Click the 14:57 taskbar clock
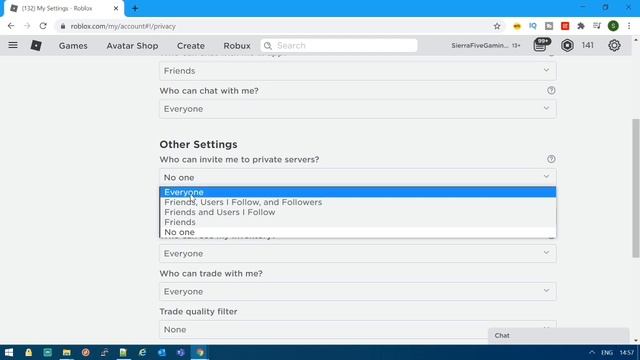The width and height of the screenshot is (640, 360). (627, 352)
